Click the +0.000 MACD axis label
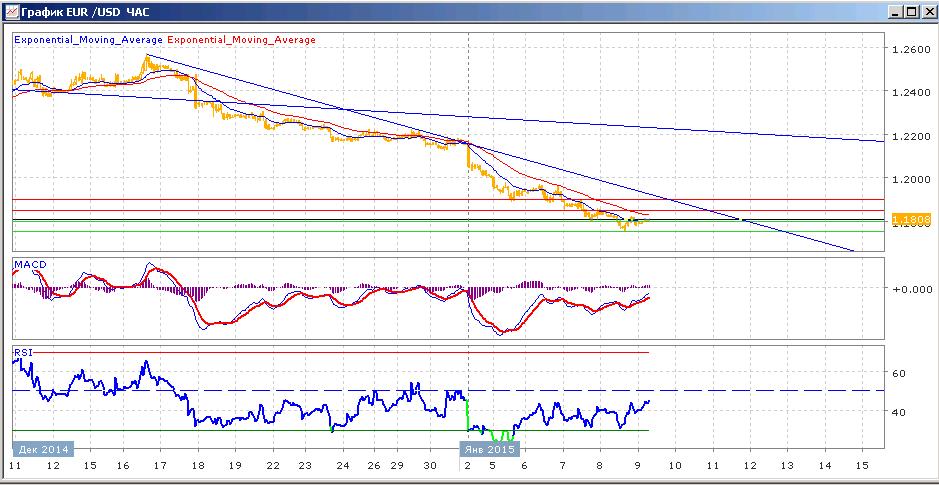The width and height of the screenshot is (939, 485). 908,289
